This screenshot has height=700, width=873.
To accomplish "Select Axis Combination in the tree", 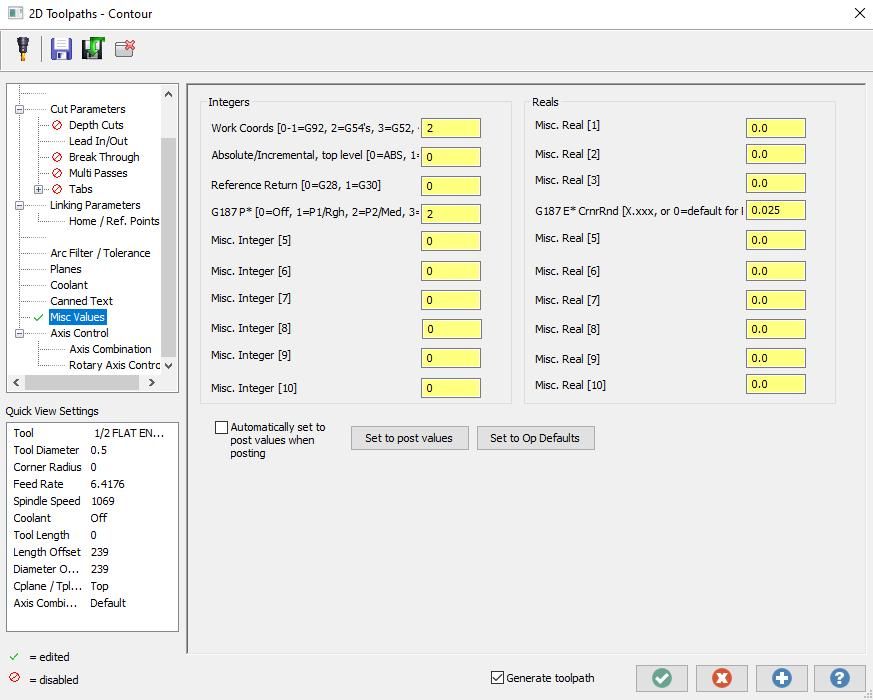I will coord(110,349).
